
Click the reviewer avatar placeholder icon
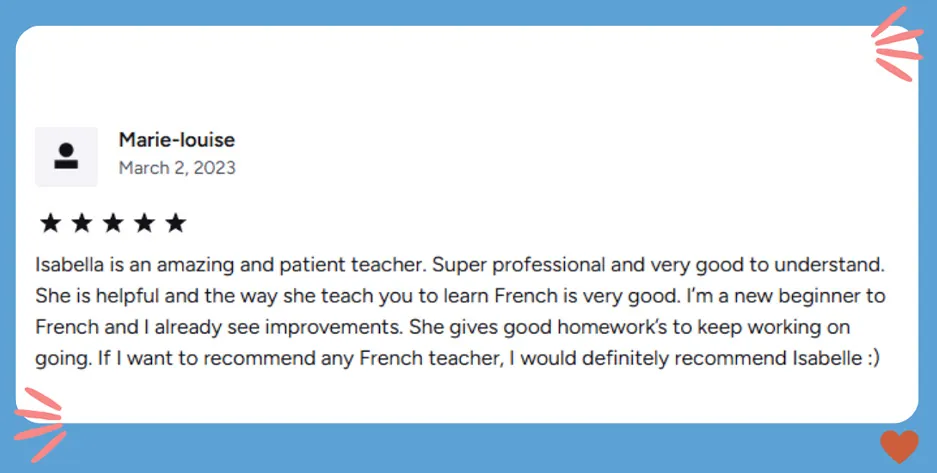click(66, 156)
